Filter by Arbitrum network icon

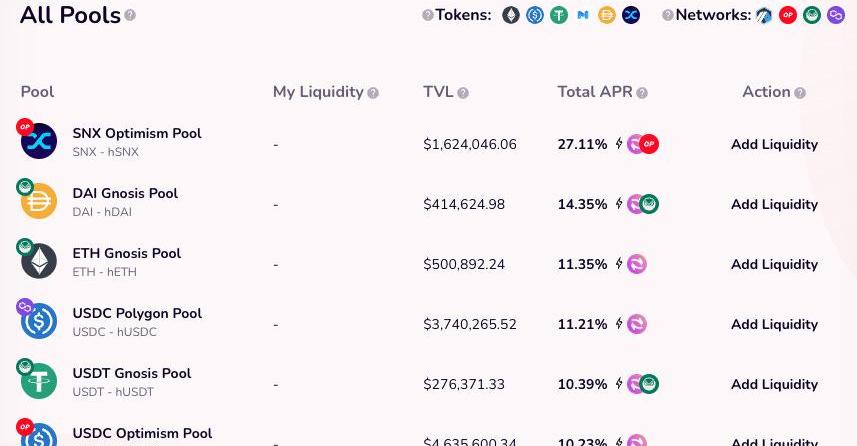[x=764, y=16]
